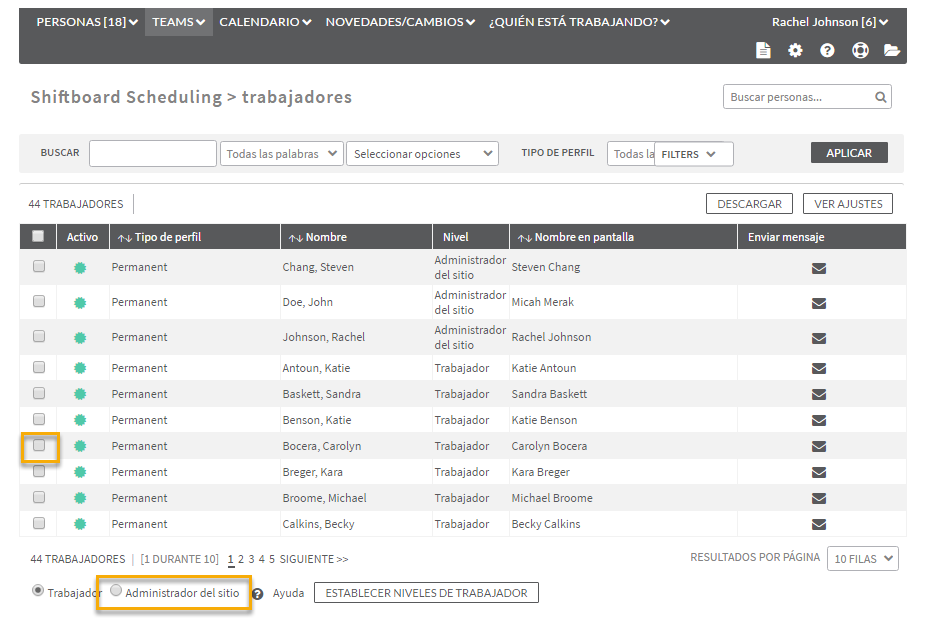Open settings gear icon in header
Viewport: 929px width, 619px height.
(795, 50)
